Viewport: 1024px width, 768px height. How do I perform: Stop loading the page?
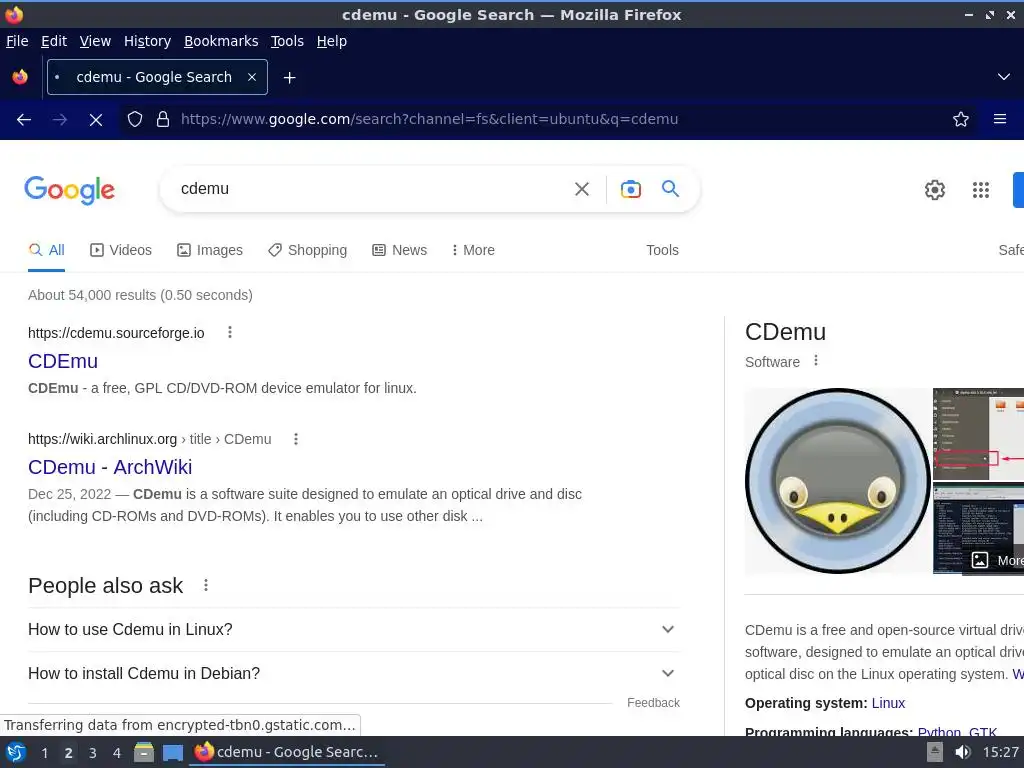pos(96,120)
